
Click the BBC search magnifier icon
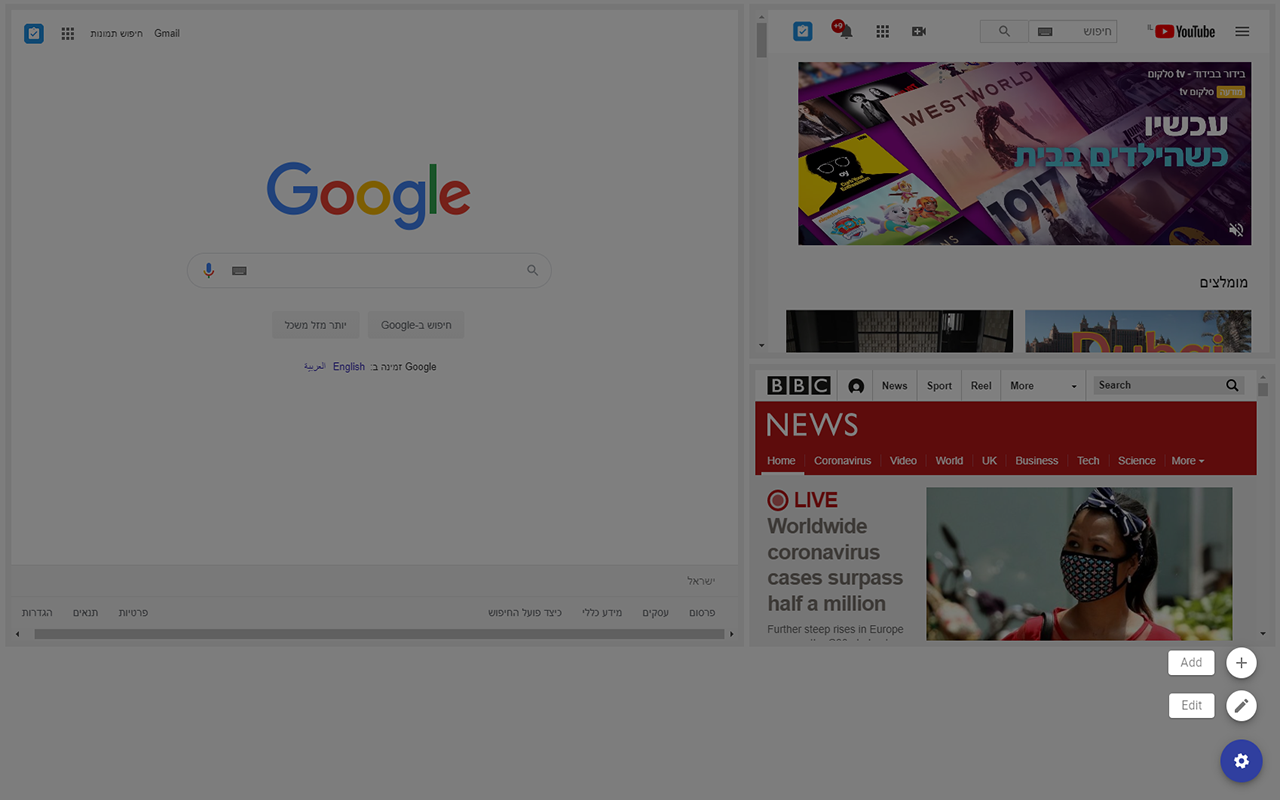(x=1232, y=385)
